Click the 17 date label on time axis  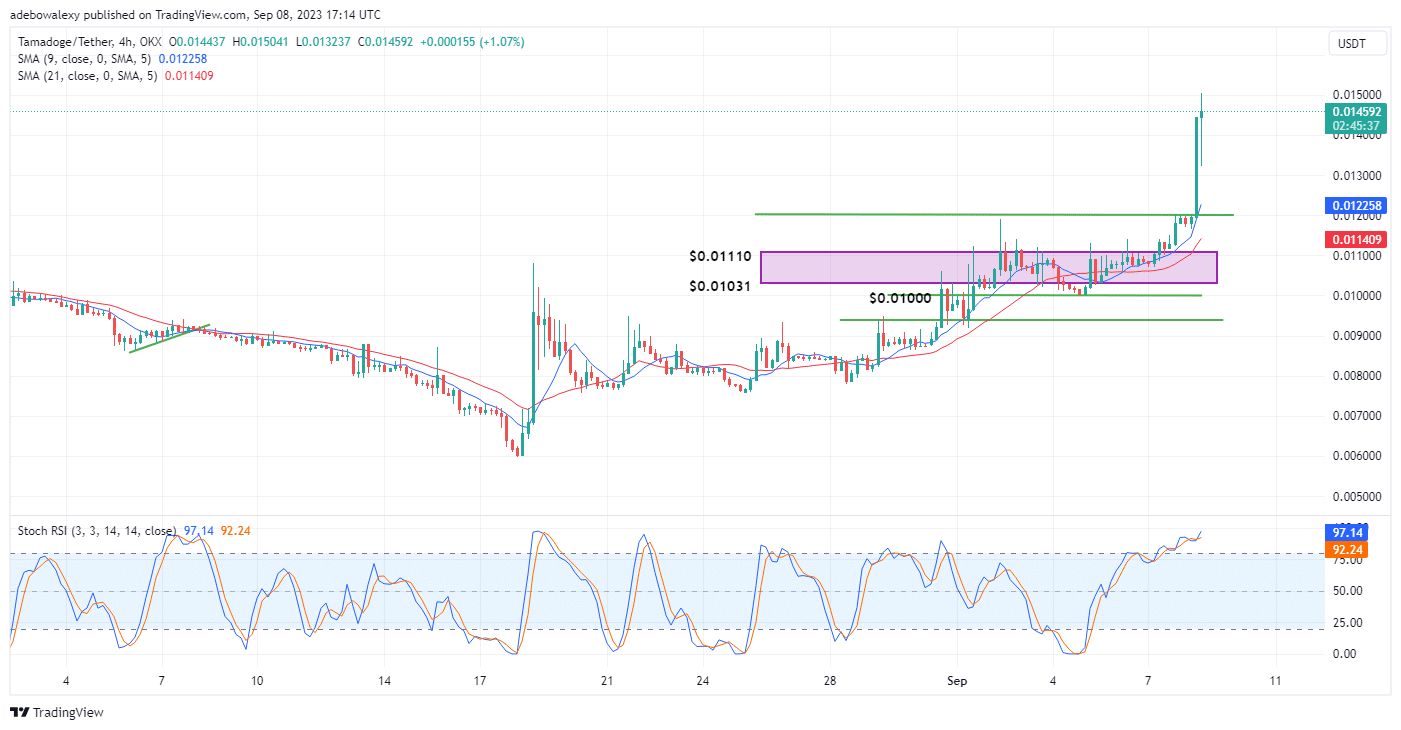tap(480, 681)
